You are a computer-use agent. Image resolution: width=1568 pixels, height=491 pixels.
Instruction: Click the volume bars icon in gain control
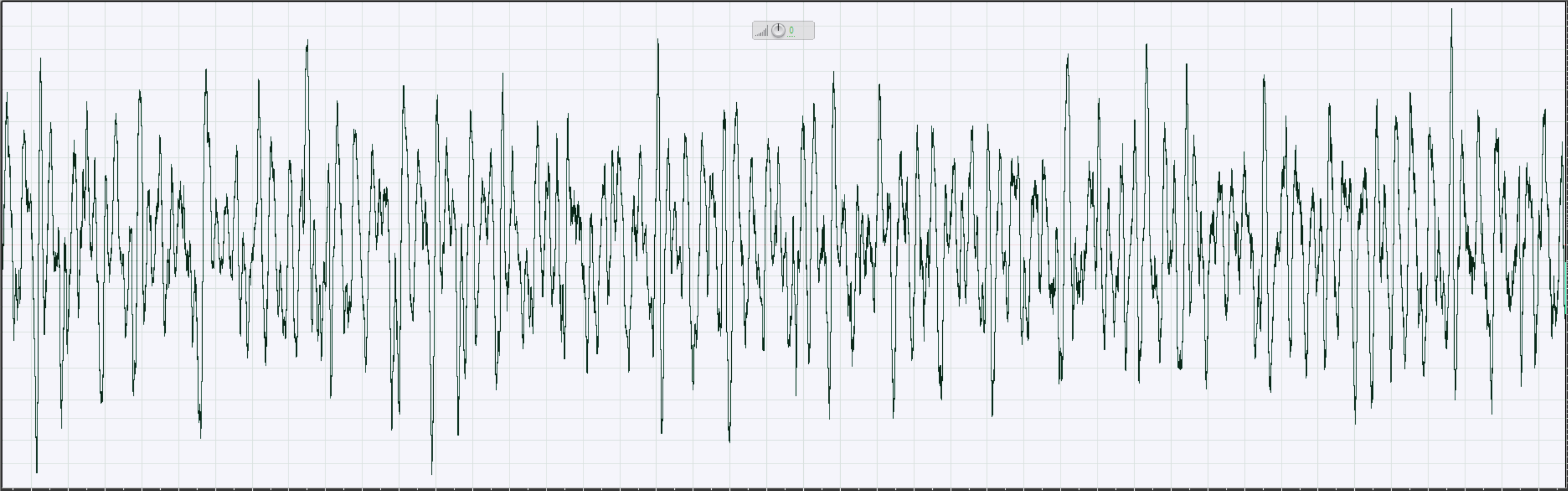pyautogui.click(x=761, y=32)
